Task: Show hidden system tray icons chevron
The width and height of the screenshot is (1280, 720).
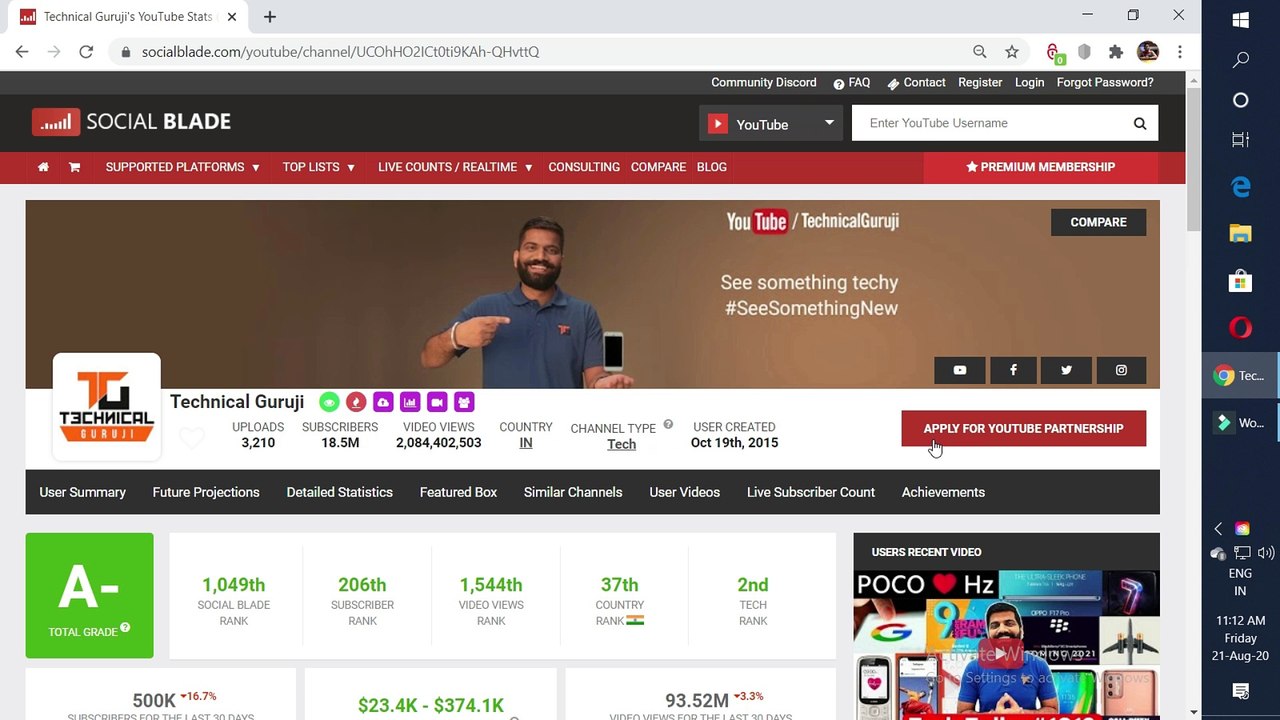Action: coord(1218,529)
